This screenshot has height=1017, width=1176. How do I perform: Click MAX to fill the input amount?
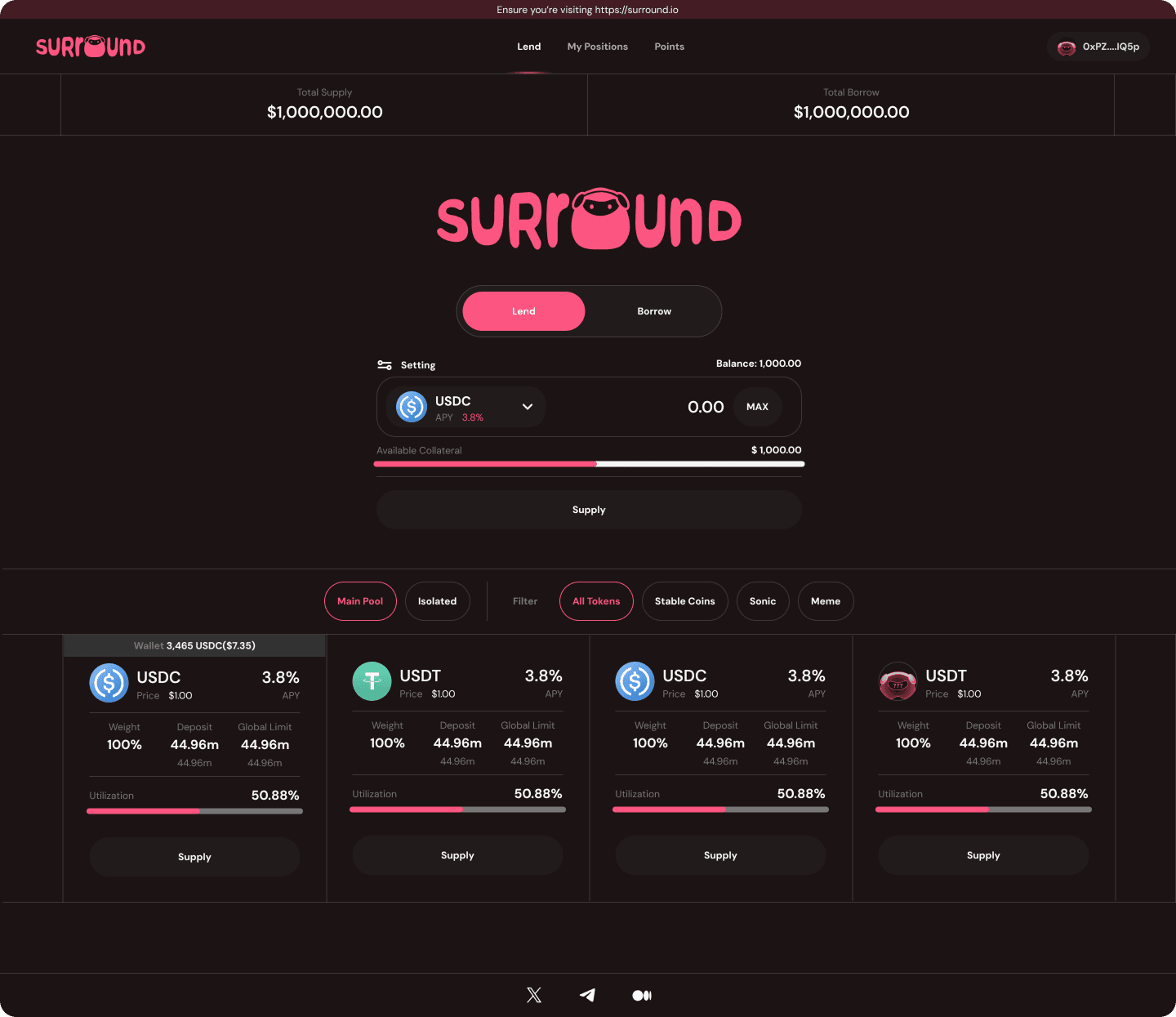[757, 407]
